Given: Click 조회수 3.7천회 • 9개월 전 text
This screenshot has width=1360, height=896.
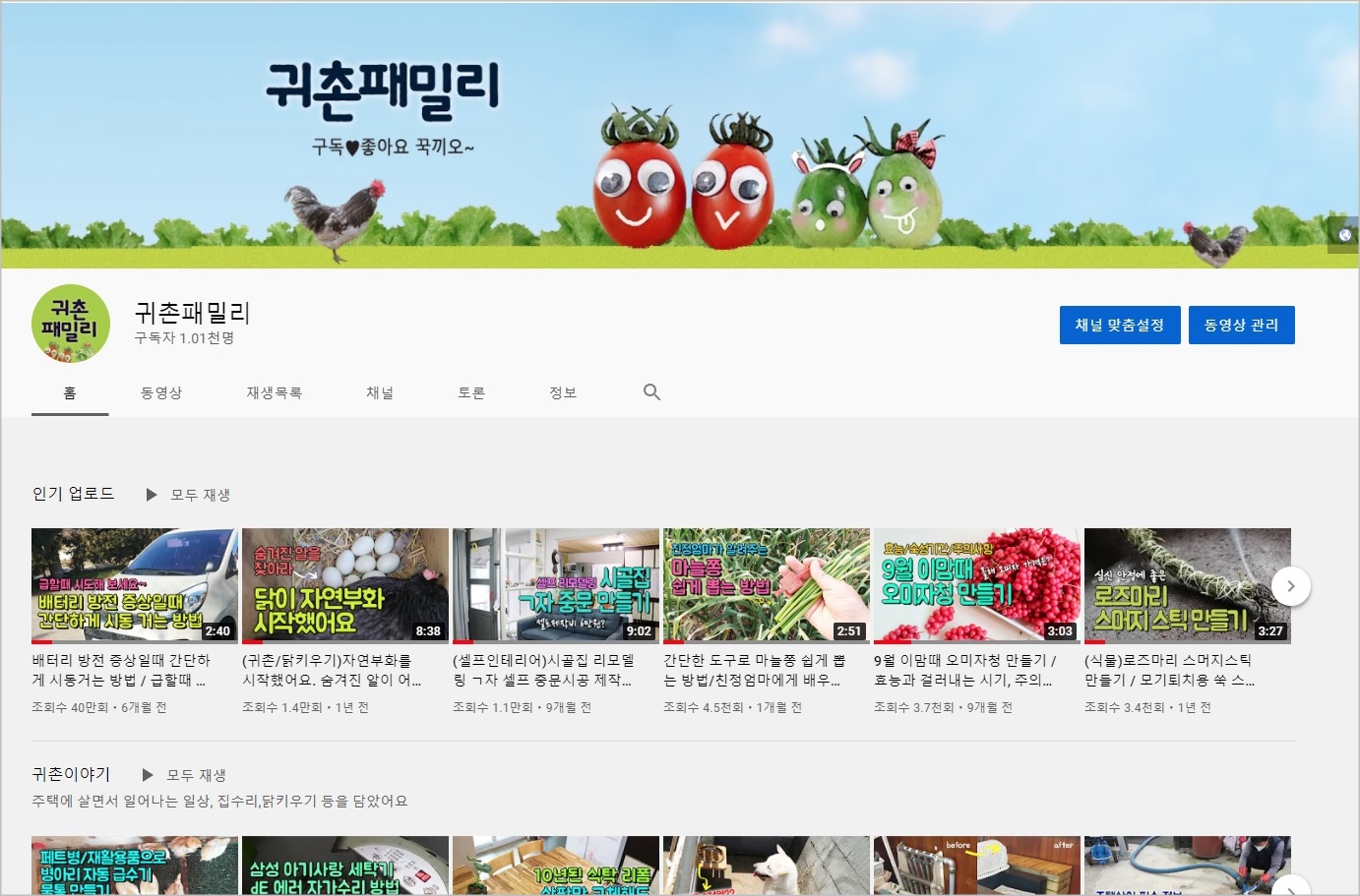Looking at the screenshot, I should pyautogui.click(x=943, y=707).
